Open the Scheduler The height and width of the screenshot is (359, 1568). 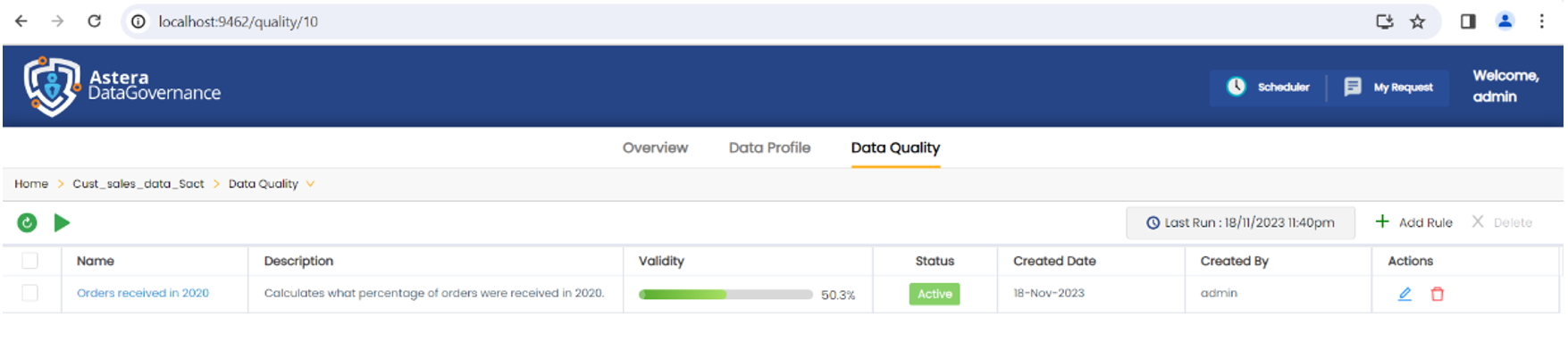click(1268, 88)
